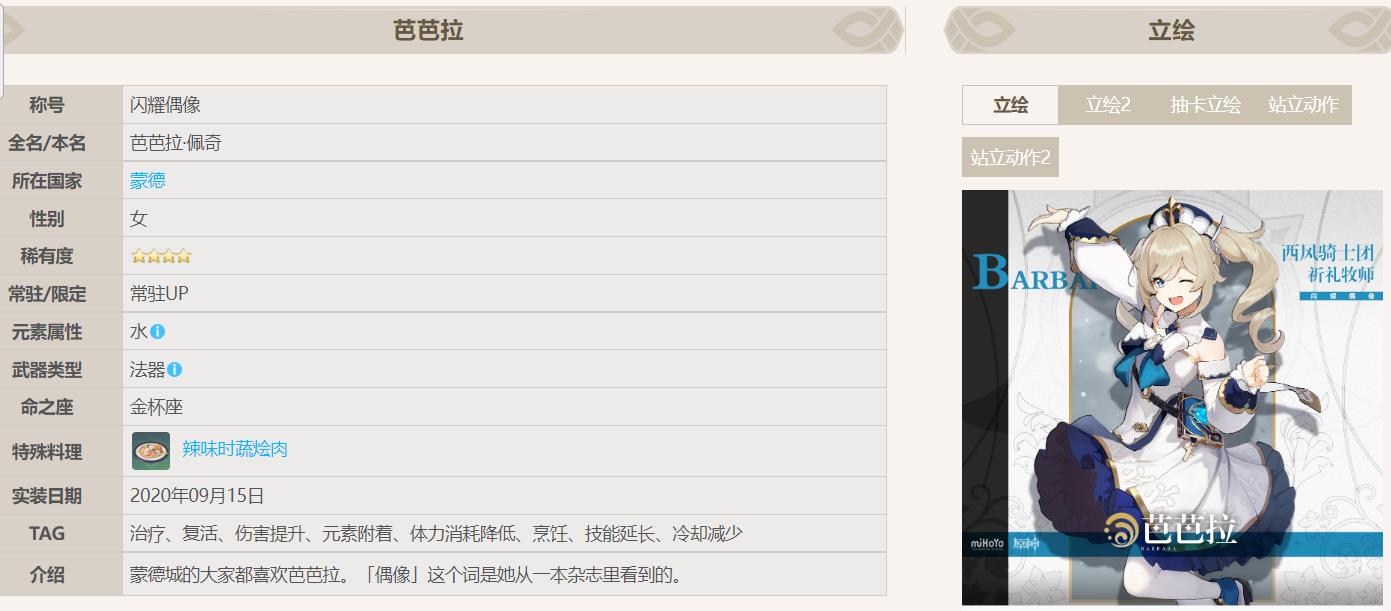Click the TAG row skill list text
Viewport: 1391px width, 611px height.
tap(436, 534)
